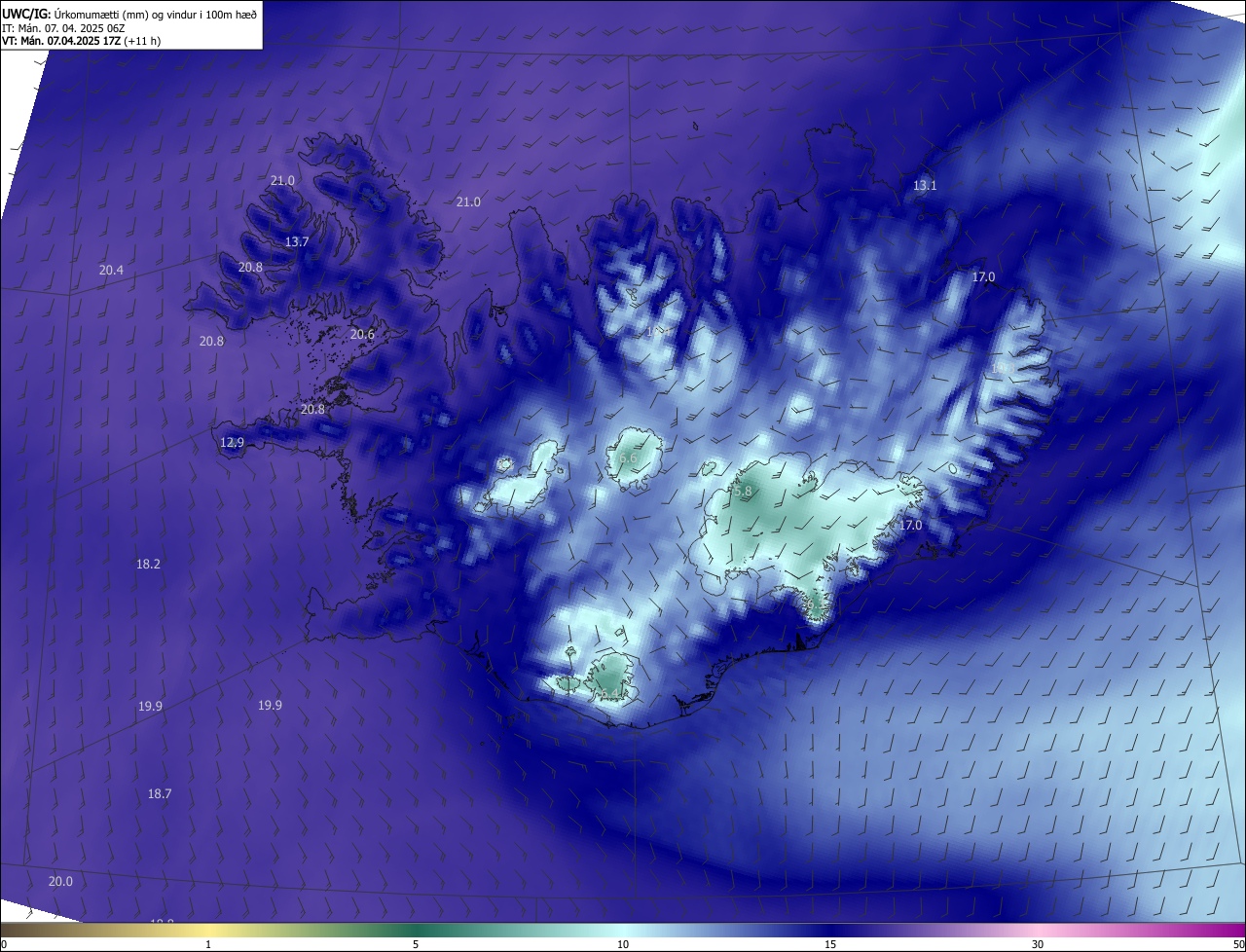
Task: Click the '20.6' value on the map
Action: (362, 334)
